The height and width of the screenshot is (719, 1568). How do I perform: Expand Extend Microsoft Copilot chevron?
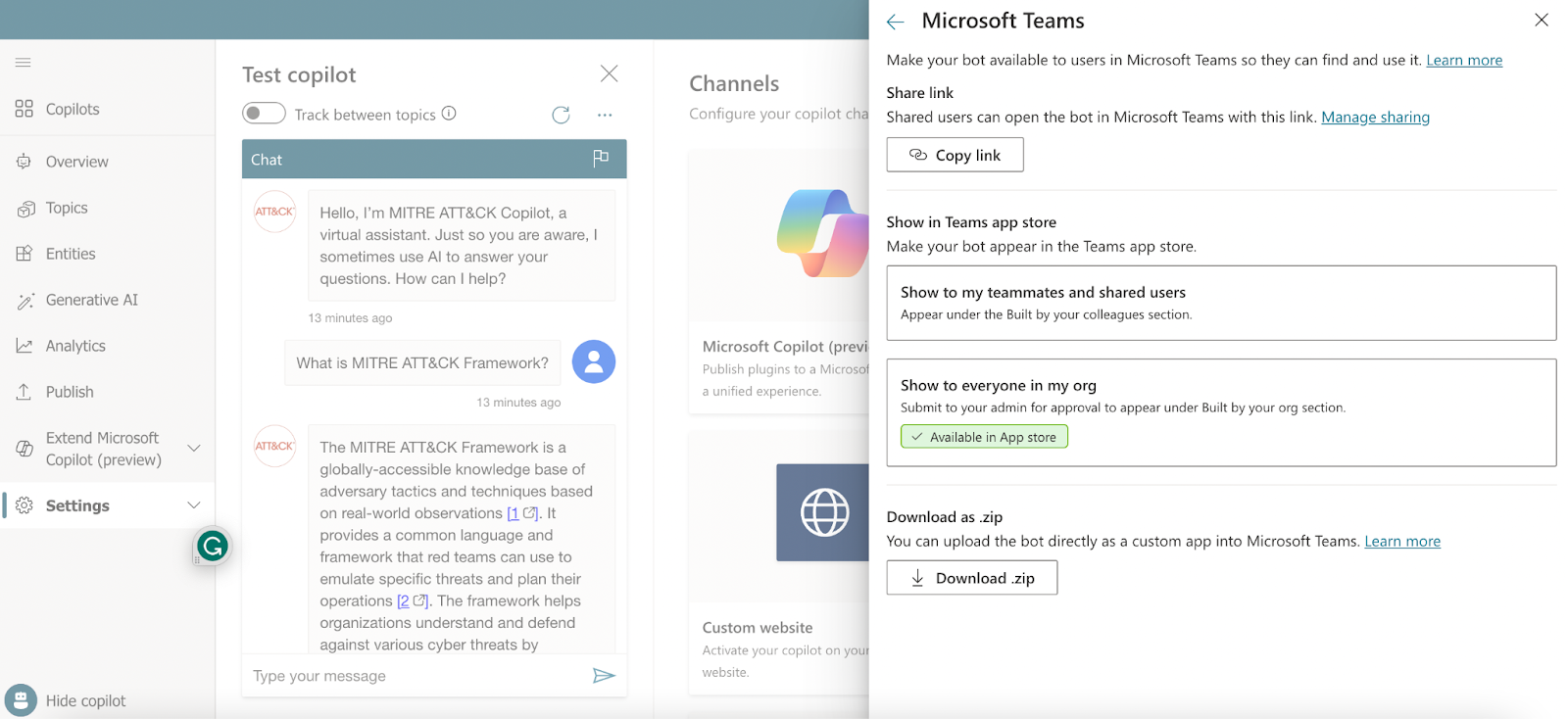[x=194, y=449]
